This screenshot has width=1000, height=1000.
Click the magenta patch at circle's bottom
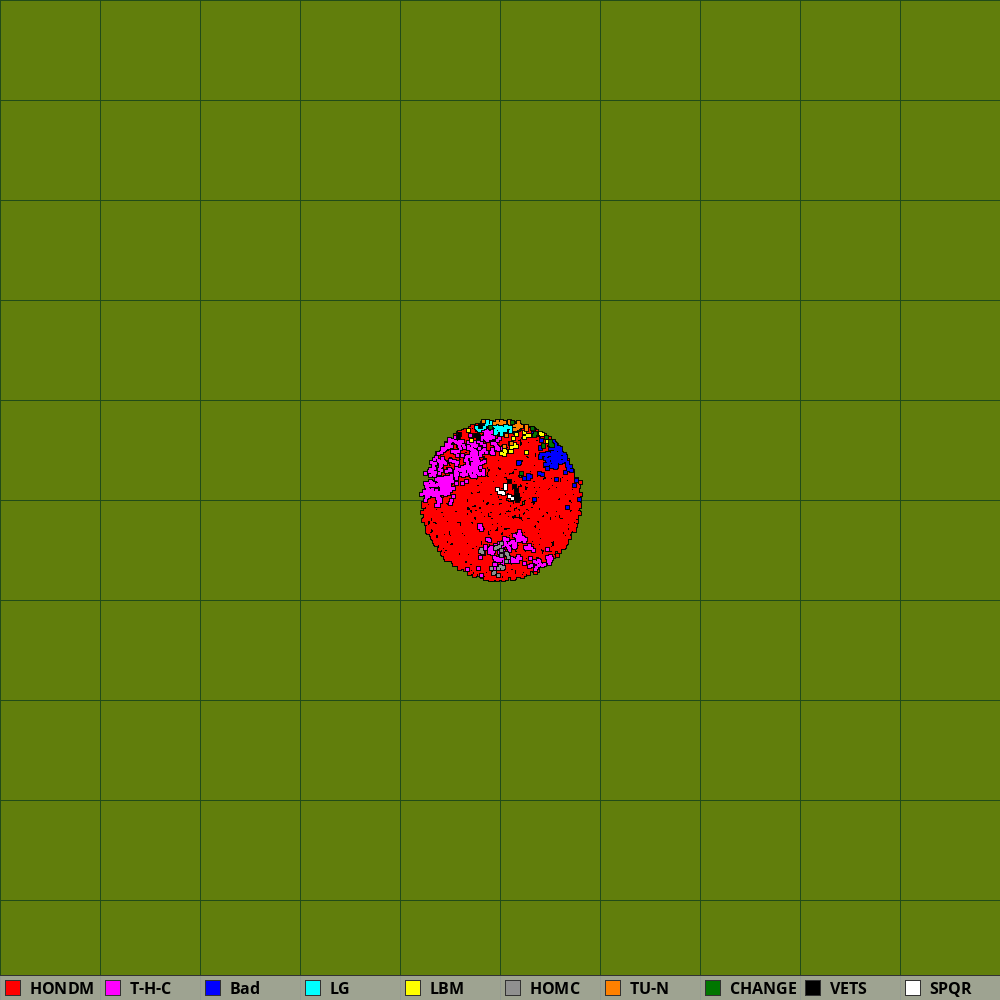(515, 545)
